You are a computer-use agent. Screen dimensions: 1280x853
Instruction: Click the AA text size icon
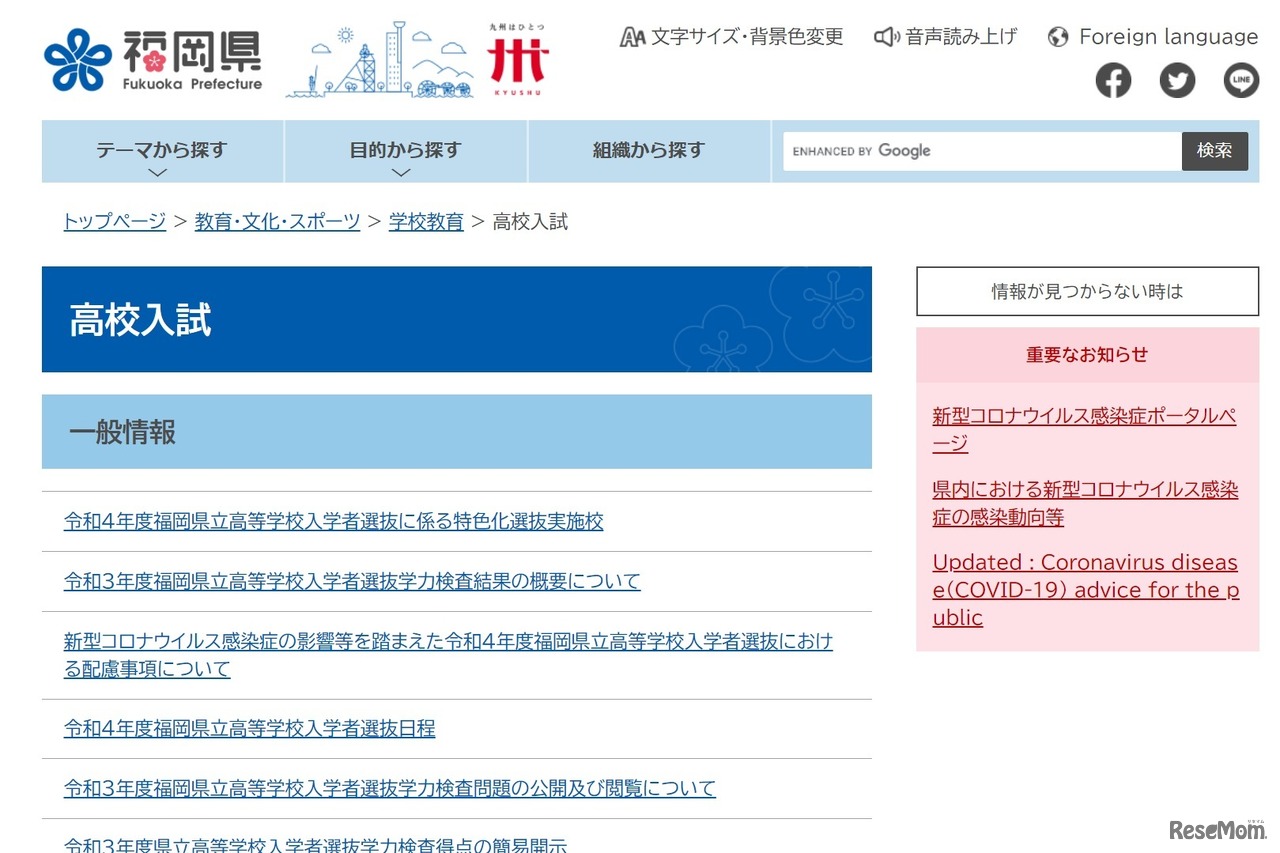tap(632, 37)
